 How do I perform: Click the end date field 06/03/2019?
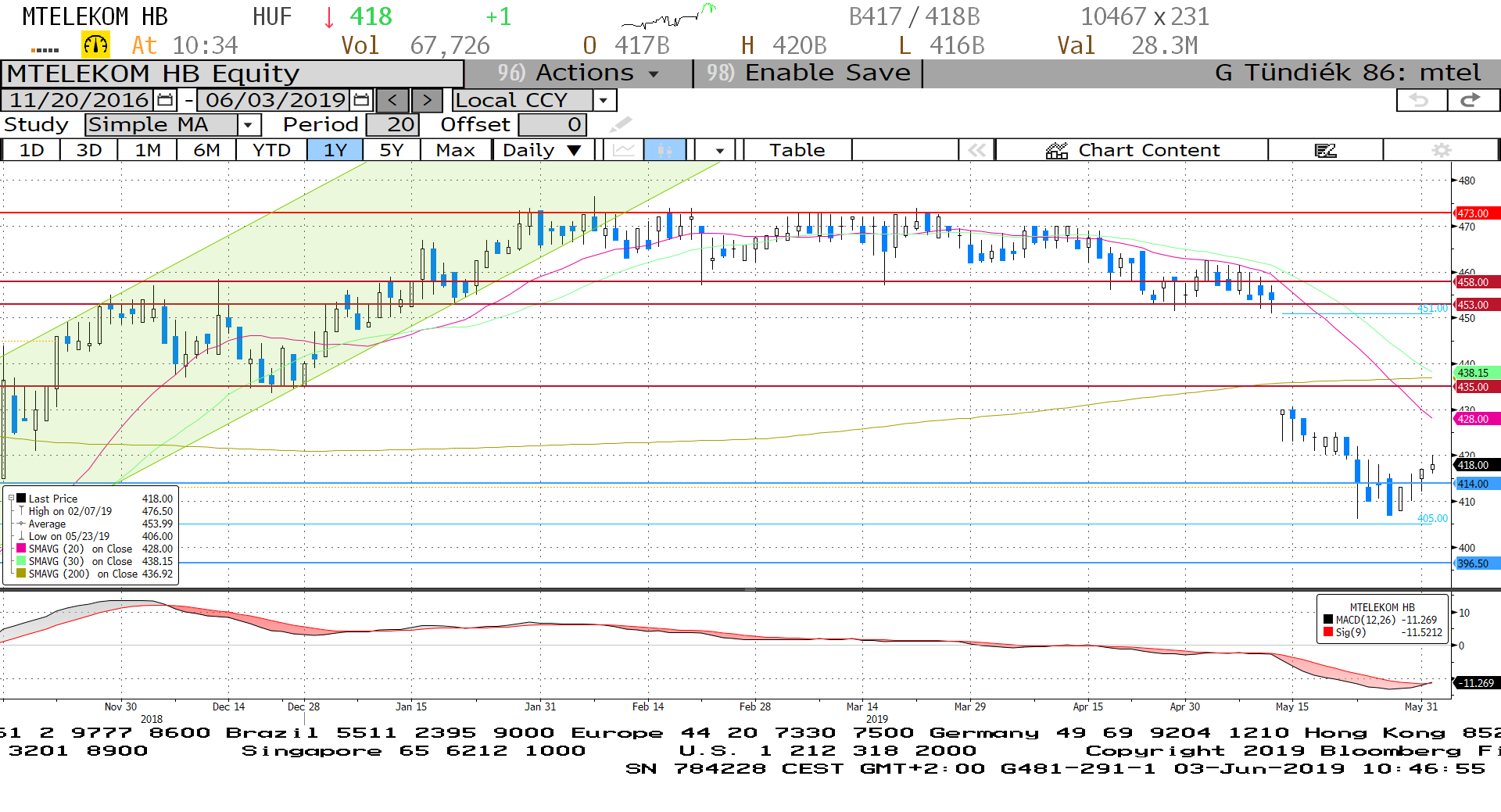[x=275, y=100]
